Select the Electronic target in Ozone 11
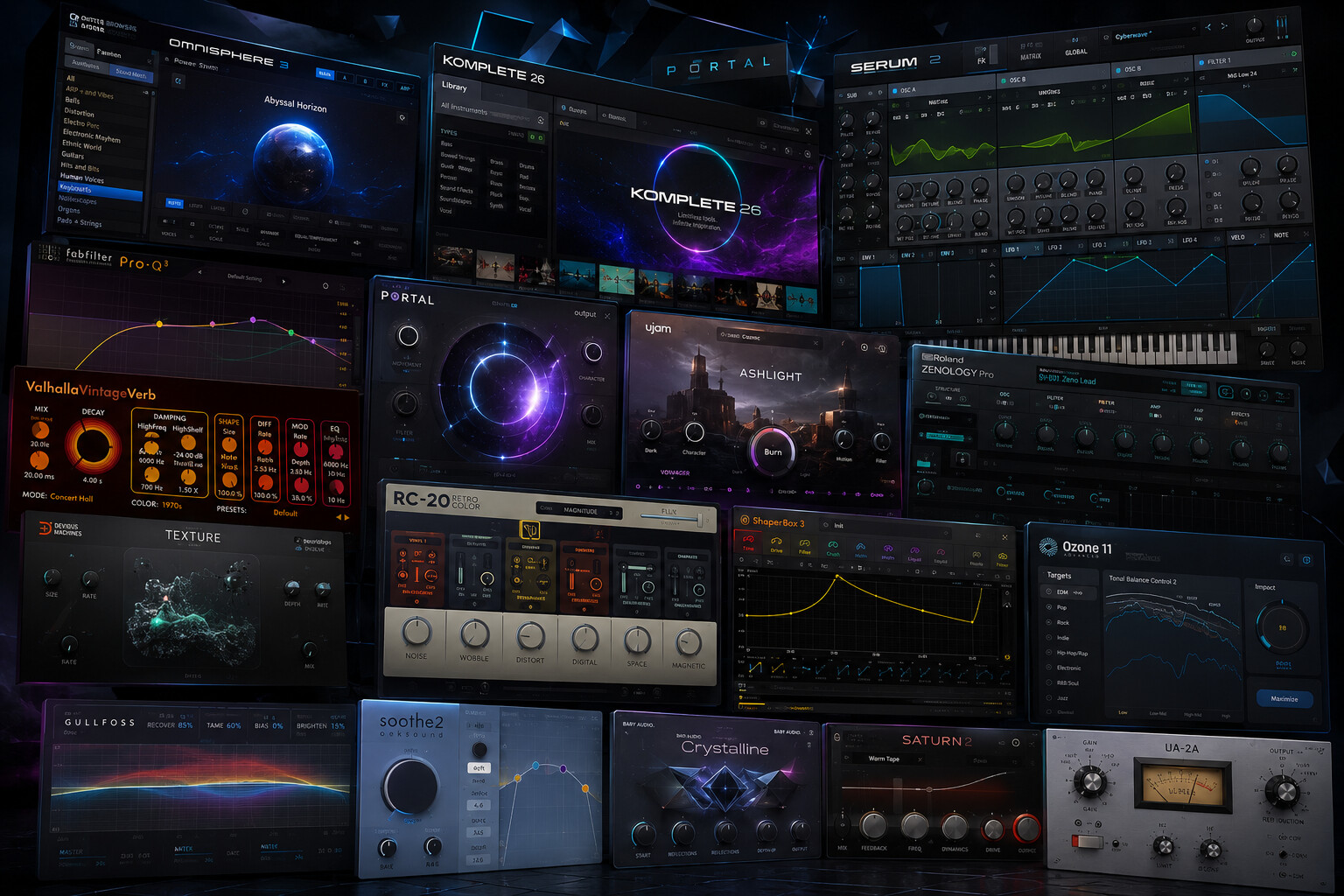 pos(1064,668)
